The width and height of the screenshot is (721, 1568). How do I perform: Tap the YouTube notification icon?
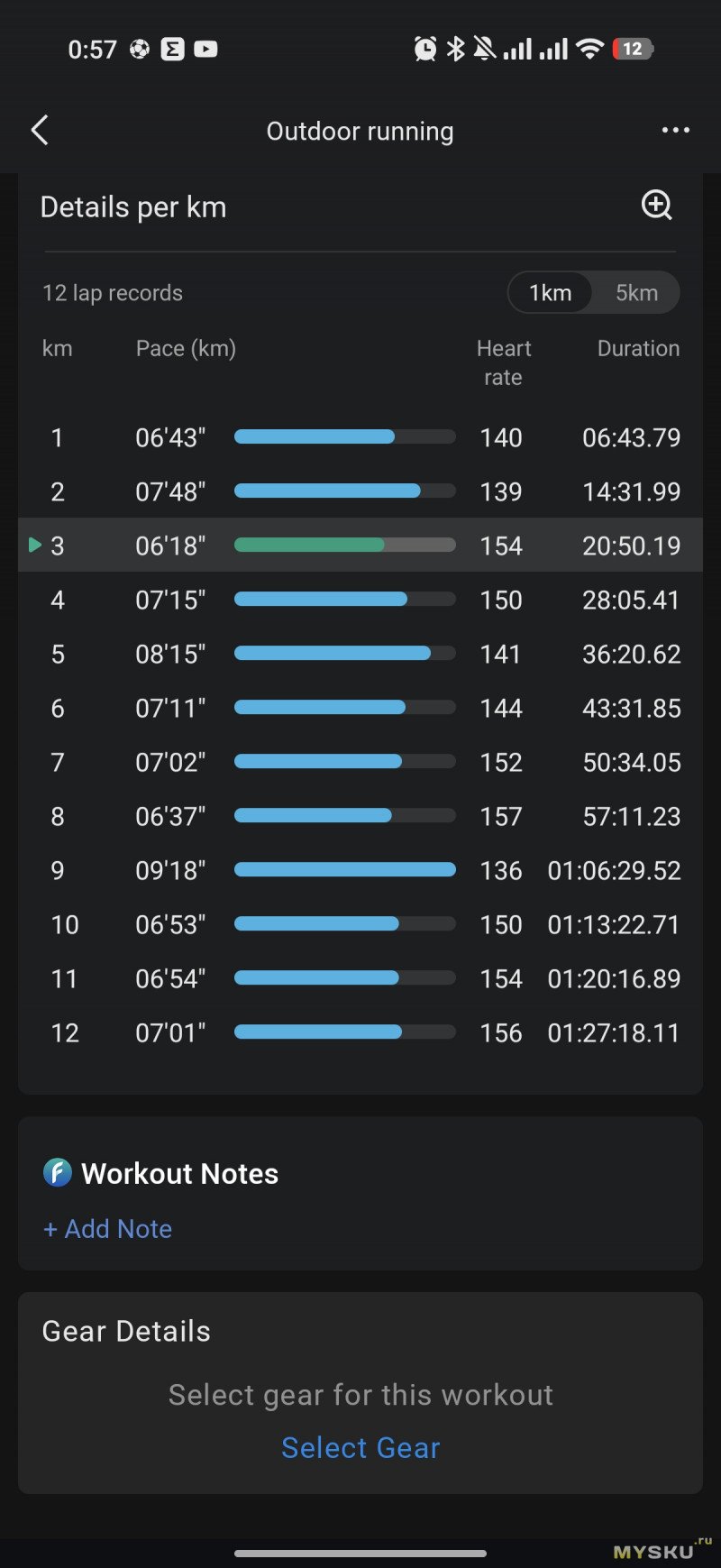pyautogui.click(x=205, y=49)
